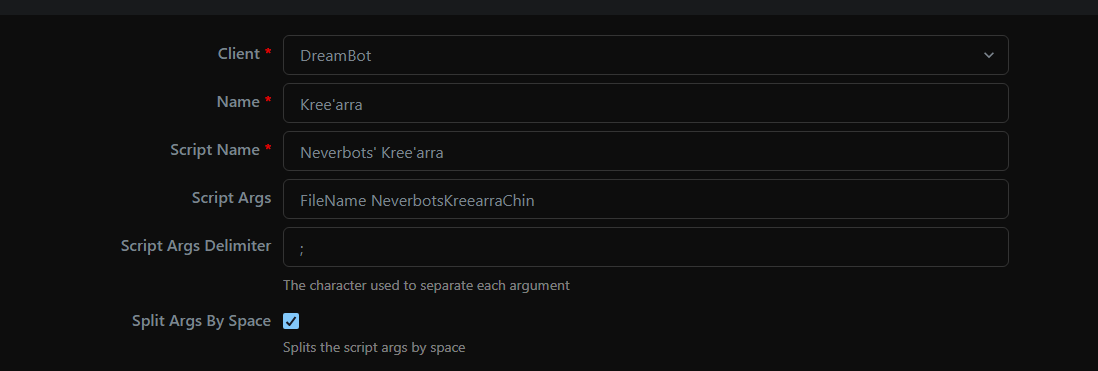1098x371 pixels.
Task: Click the chevron arrow in Client selector
Action: pos(988,55)
